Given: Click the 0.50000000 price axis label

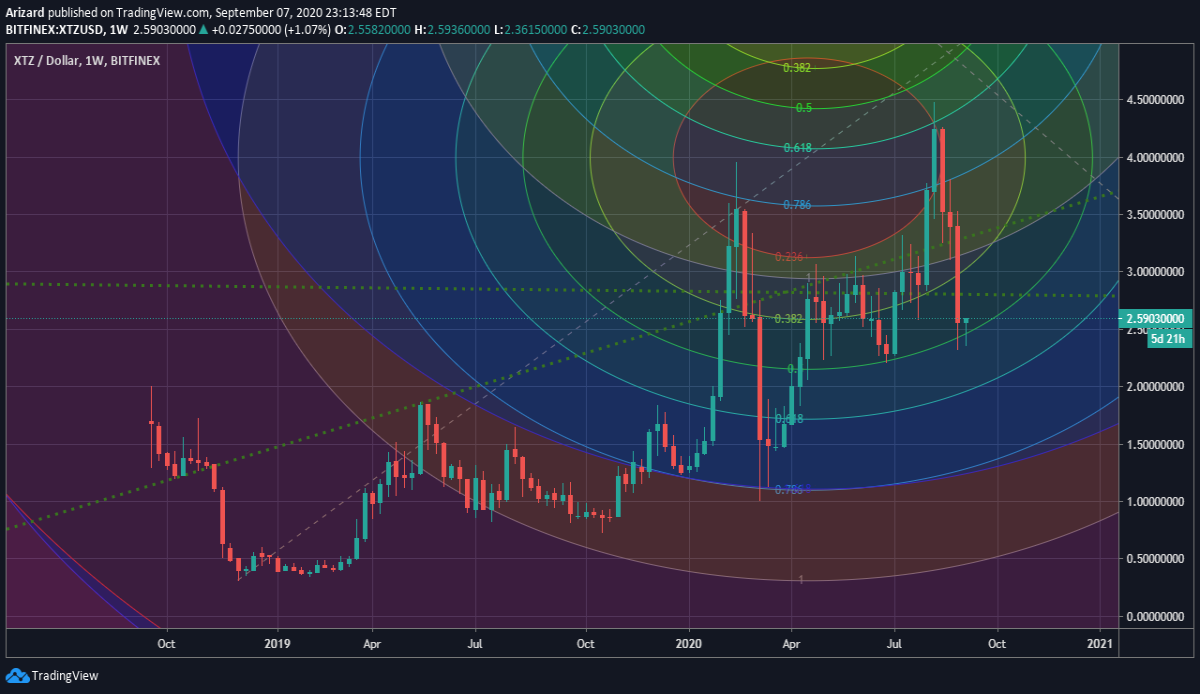Looking at the screenshot, I should tap(1158, 559).
